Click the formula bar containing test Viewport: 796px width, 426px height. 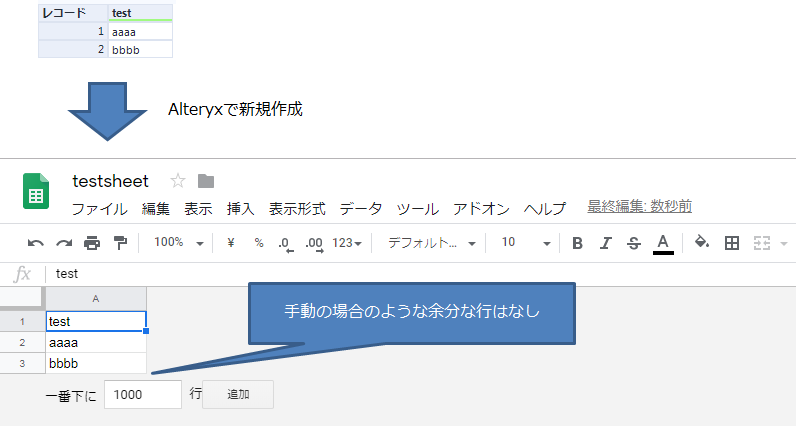click(420, 274)
